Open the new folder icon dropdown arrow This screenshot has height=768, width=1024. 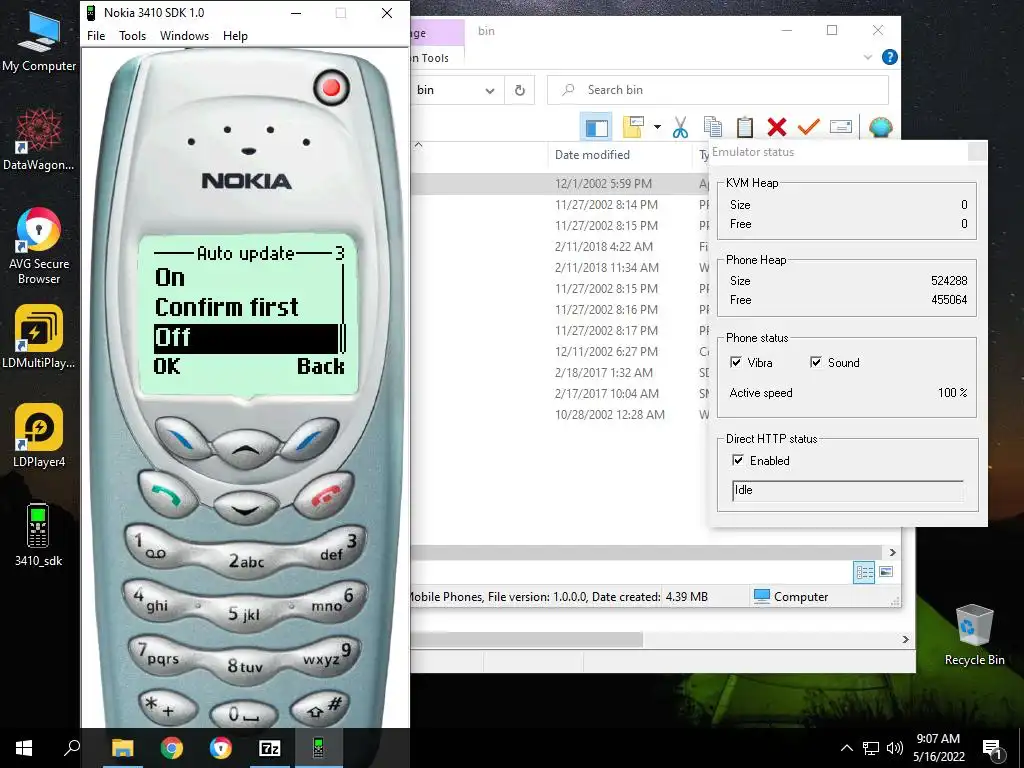[657, 127]
